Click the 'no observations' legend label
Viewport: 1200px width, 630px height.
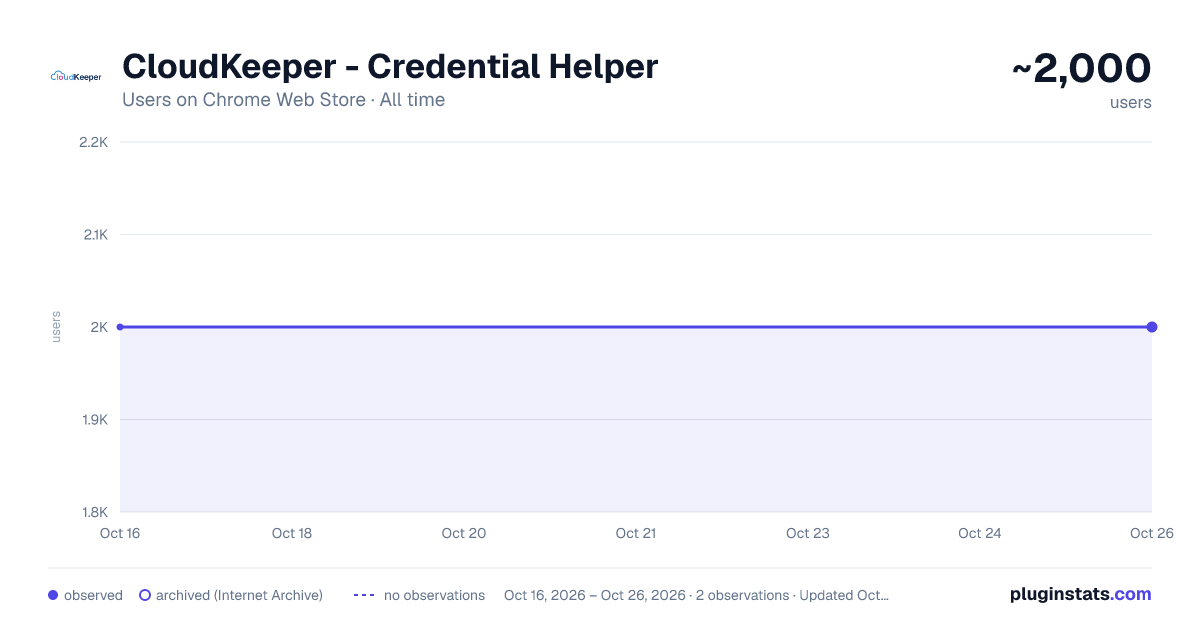tap(434, 595)
